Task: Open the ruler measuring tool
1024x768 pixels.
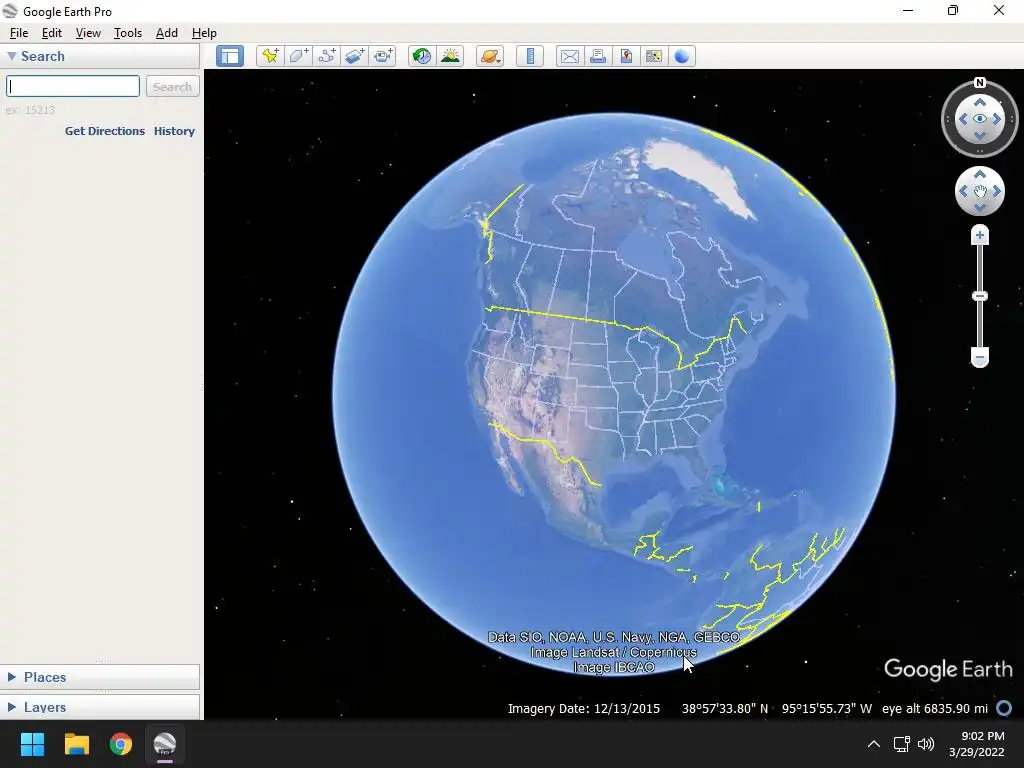Action: click(x=530, y=56)
